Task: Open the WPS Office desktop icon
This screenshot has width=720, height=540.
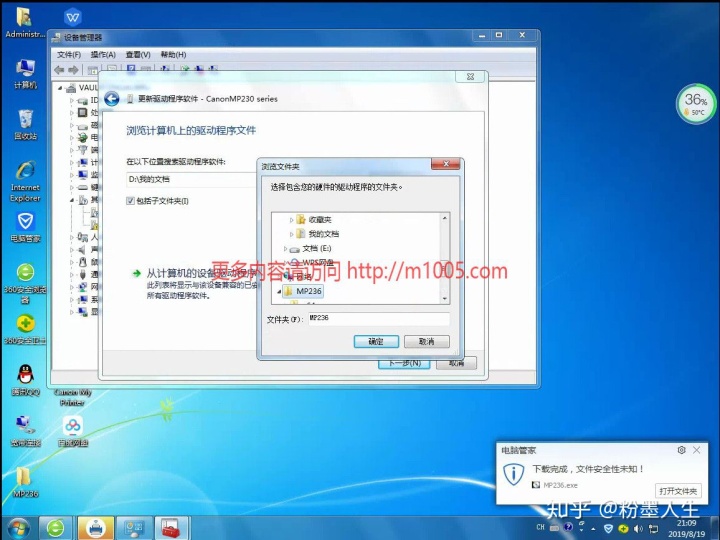Action: (x=73, y=17)
